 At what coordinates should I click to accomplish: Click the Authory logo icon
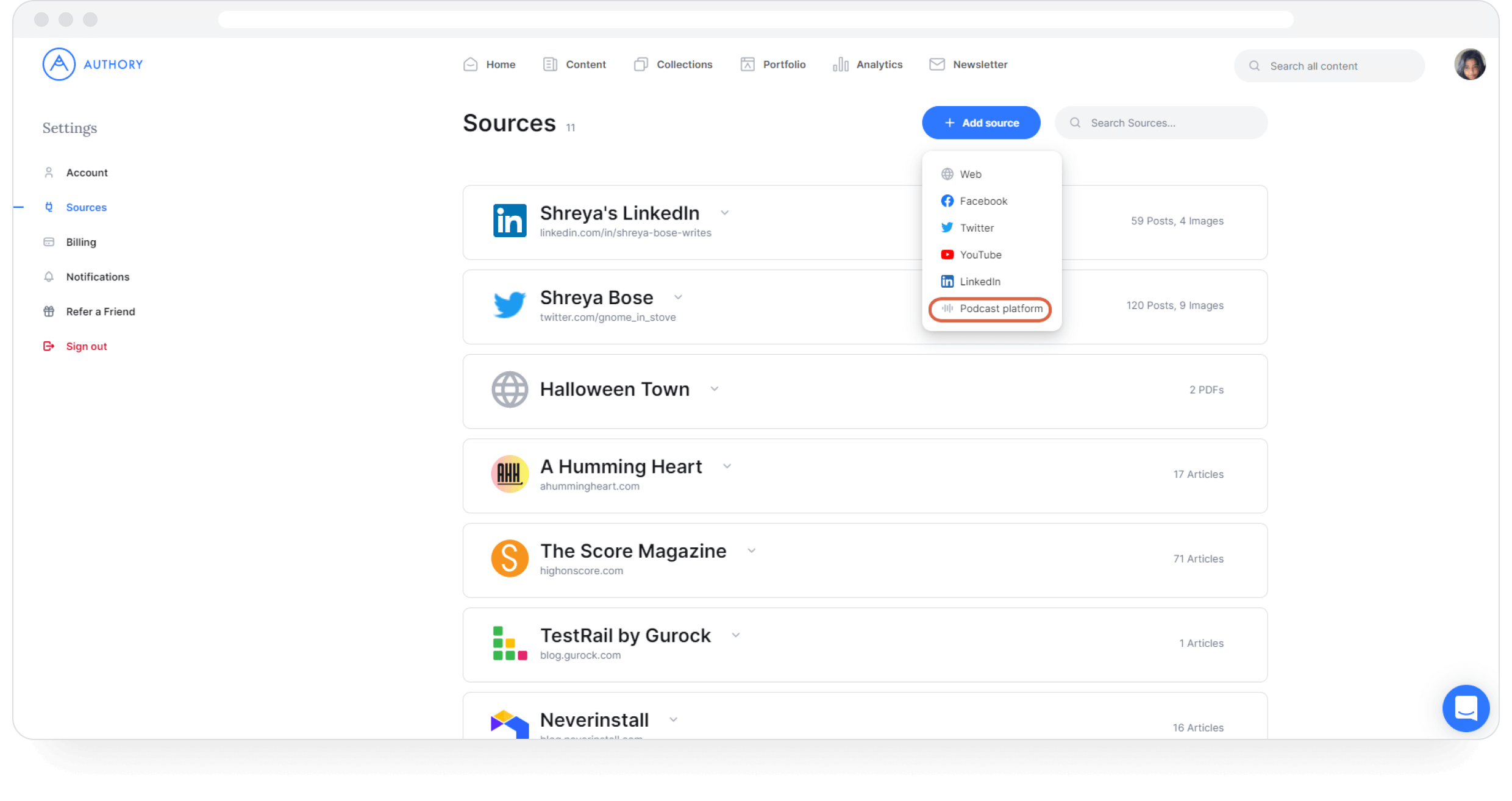(59, 64)
